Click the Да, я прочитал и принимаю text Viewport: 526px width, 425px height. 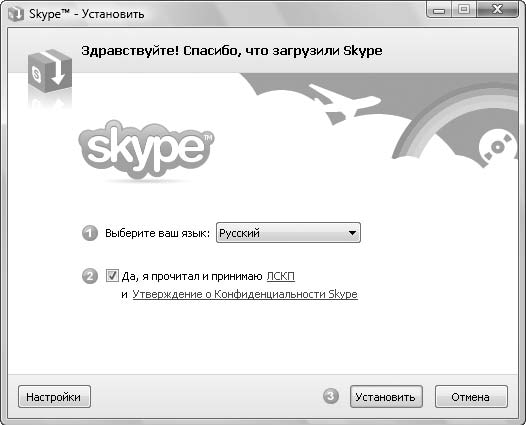tap(192, 276)
